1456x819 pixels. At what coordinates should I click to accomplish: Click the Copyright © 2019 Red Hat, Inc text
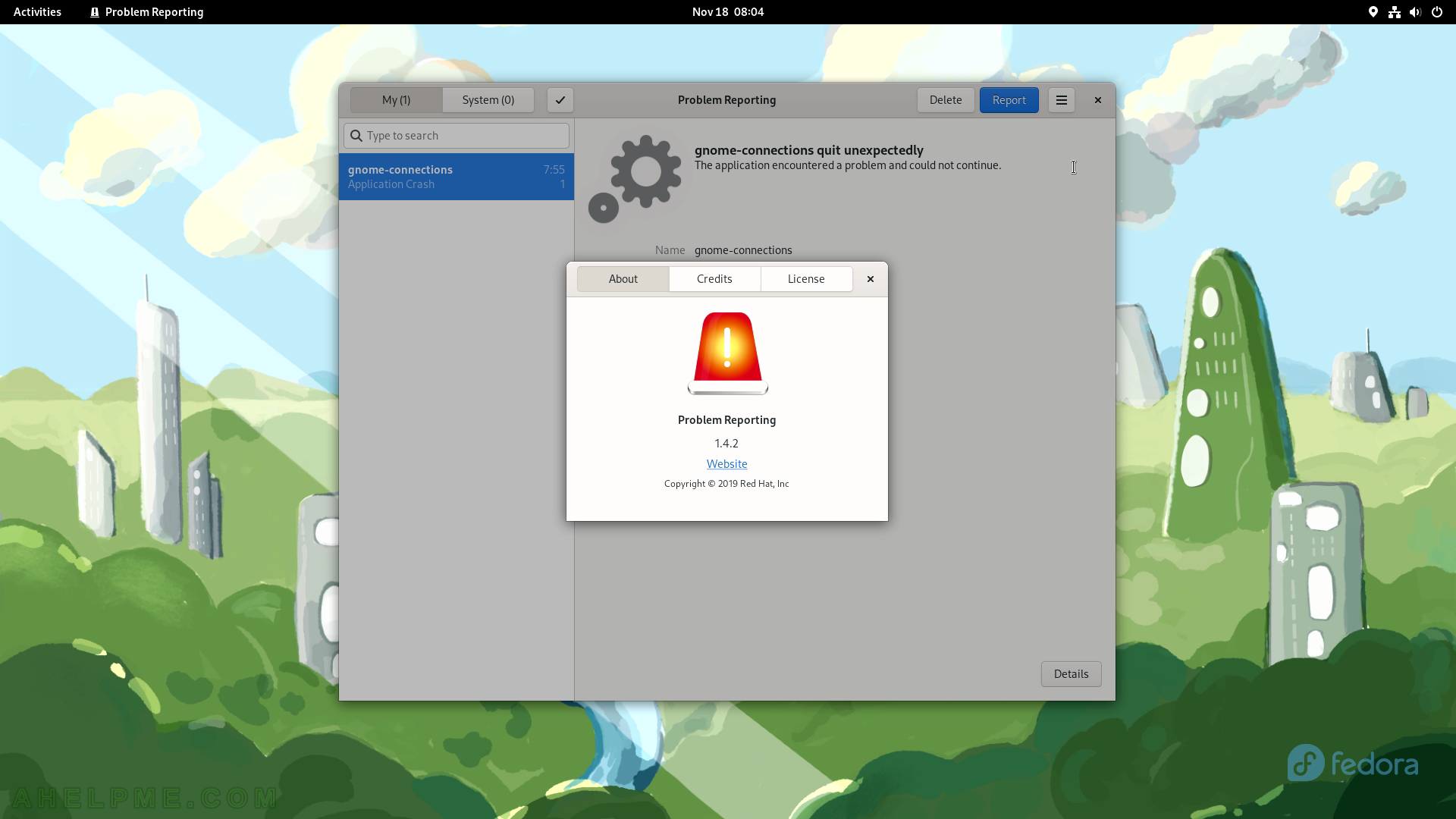point(726,484)
